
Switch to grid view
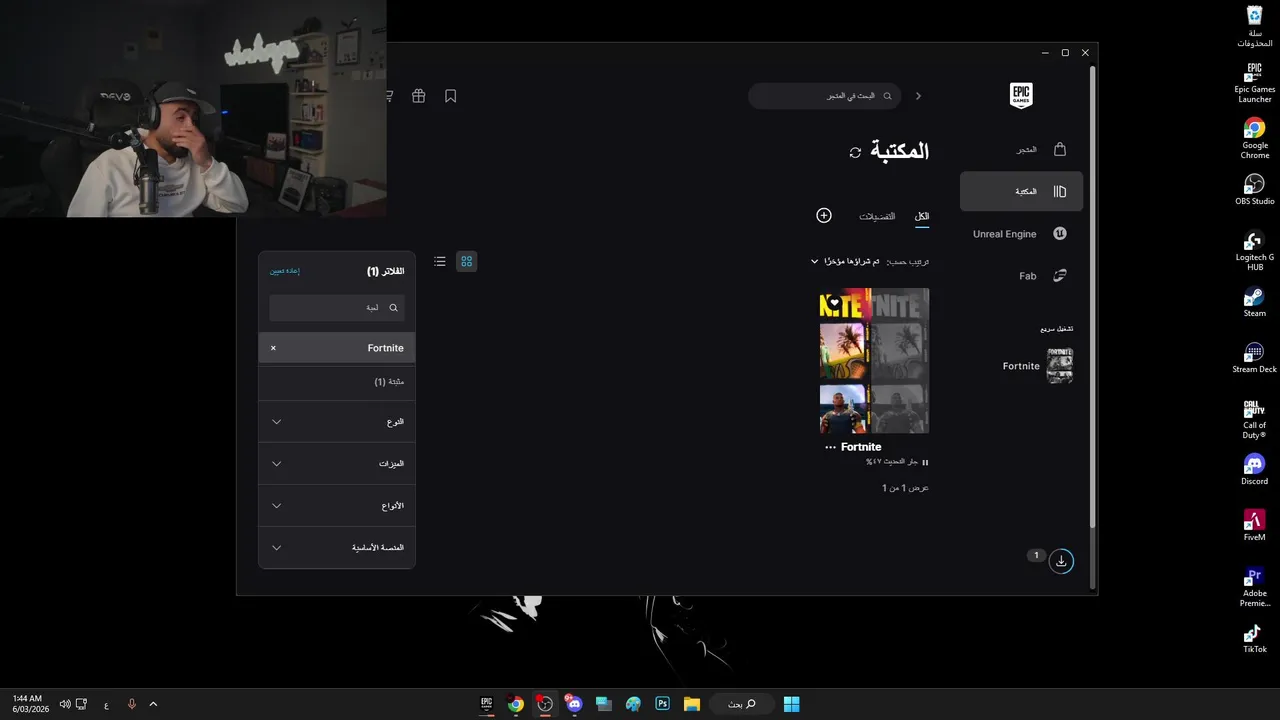(x=466, y=261)
